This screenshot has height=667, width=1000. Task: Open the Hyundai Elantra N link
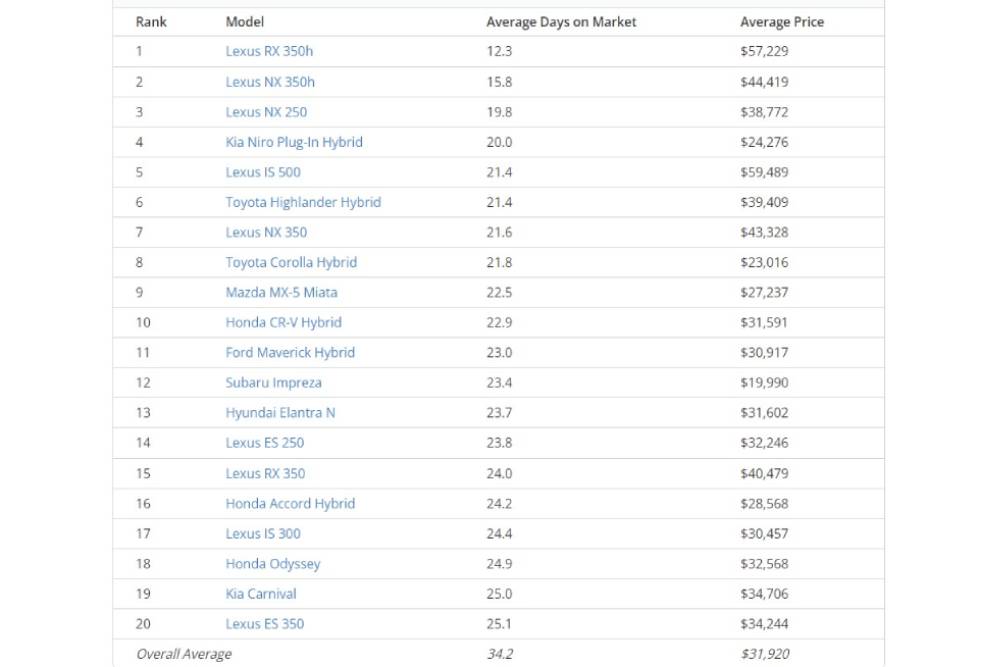(x=280, y=412)
